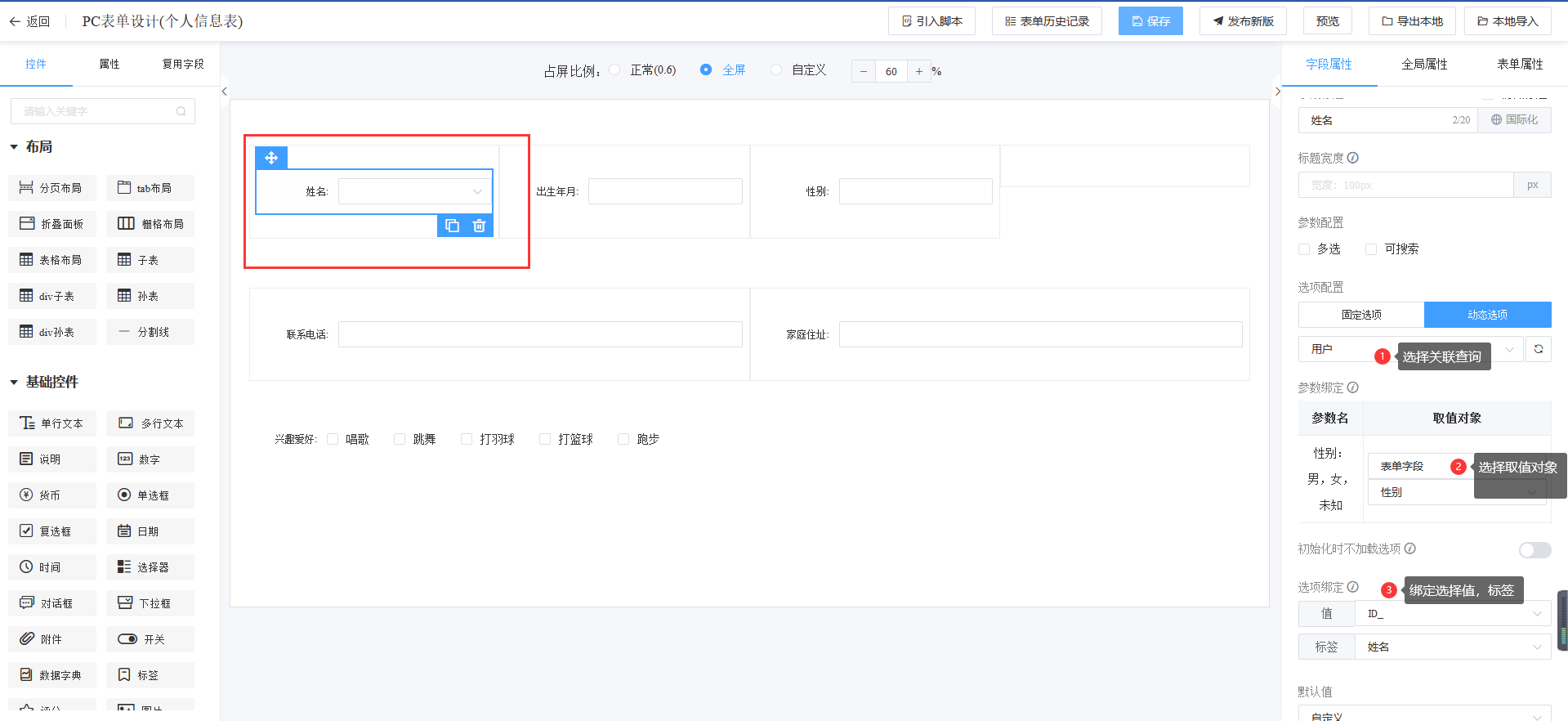Click the control keyword search field
Screen dimensions: 1568x721
[102, 111]
